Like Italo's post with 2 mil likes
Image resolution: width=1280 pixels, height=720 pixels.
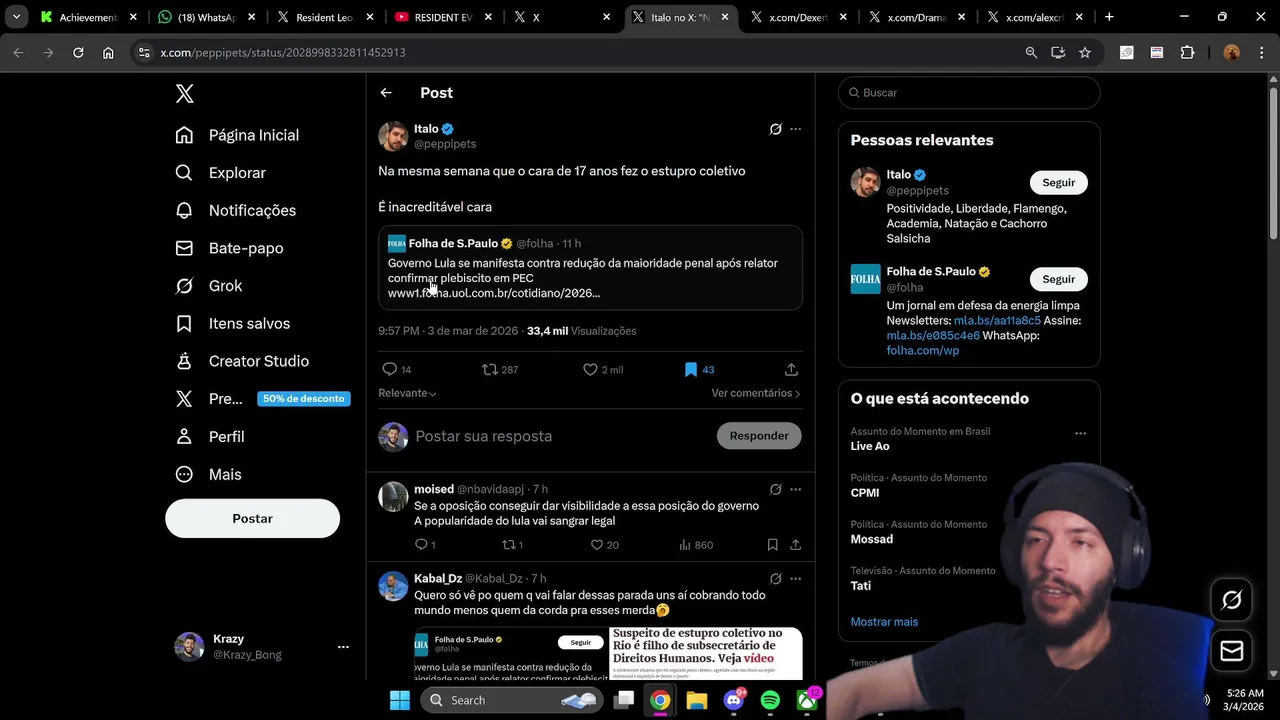pyautogui.click(x=603, y=369)
